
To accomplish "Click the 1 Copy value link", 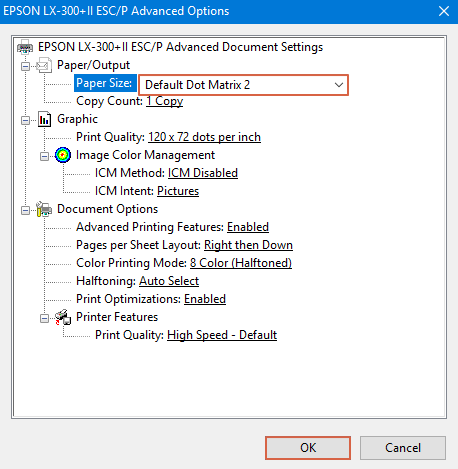I will point(165,101).
